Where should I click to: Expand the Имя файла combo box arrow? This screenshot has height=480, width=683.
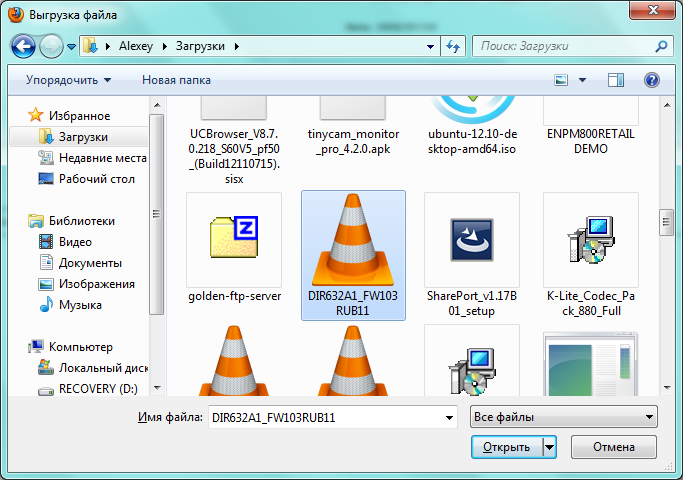pyautogui.click(x=449, y=417)
